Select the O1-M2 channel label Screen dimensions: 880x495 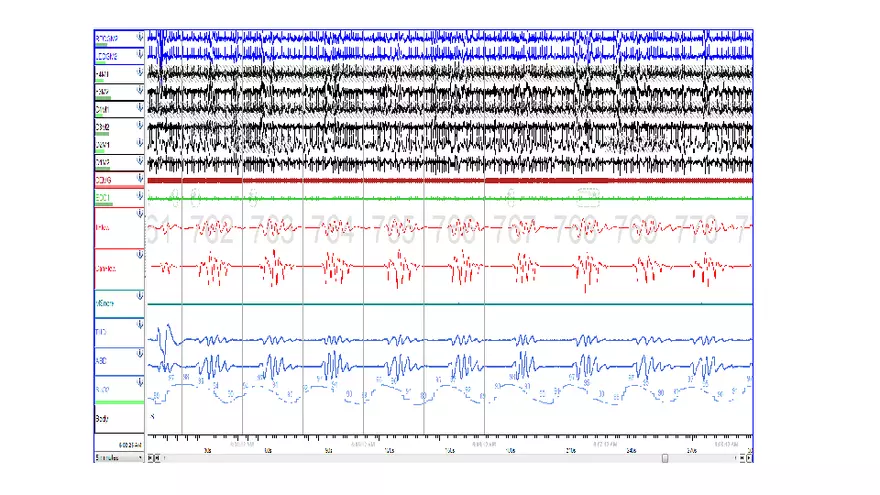coord(102,163)
